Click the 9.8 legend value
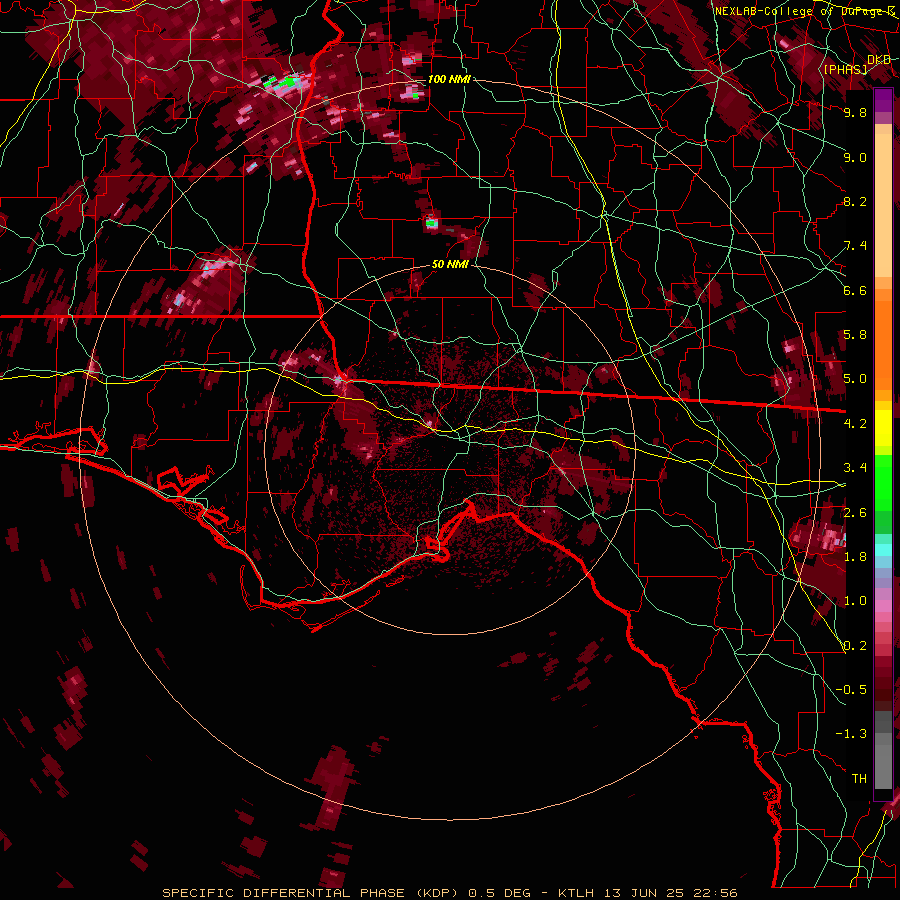 pyautogui.click(x=855, y=112)
